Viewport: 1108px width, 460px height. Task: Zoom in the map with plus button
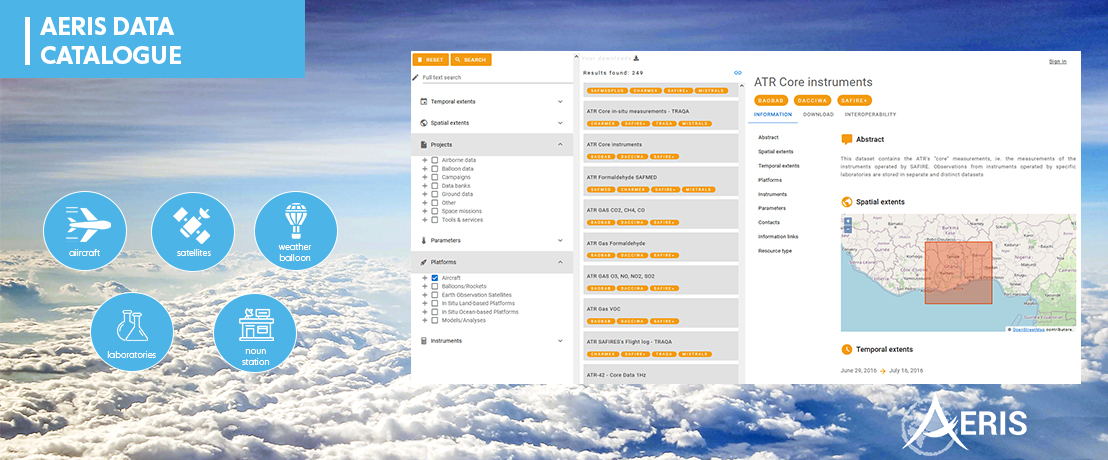(x=848, y=220)
